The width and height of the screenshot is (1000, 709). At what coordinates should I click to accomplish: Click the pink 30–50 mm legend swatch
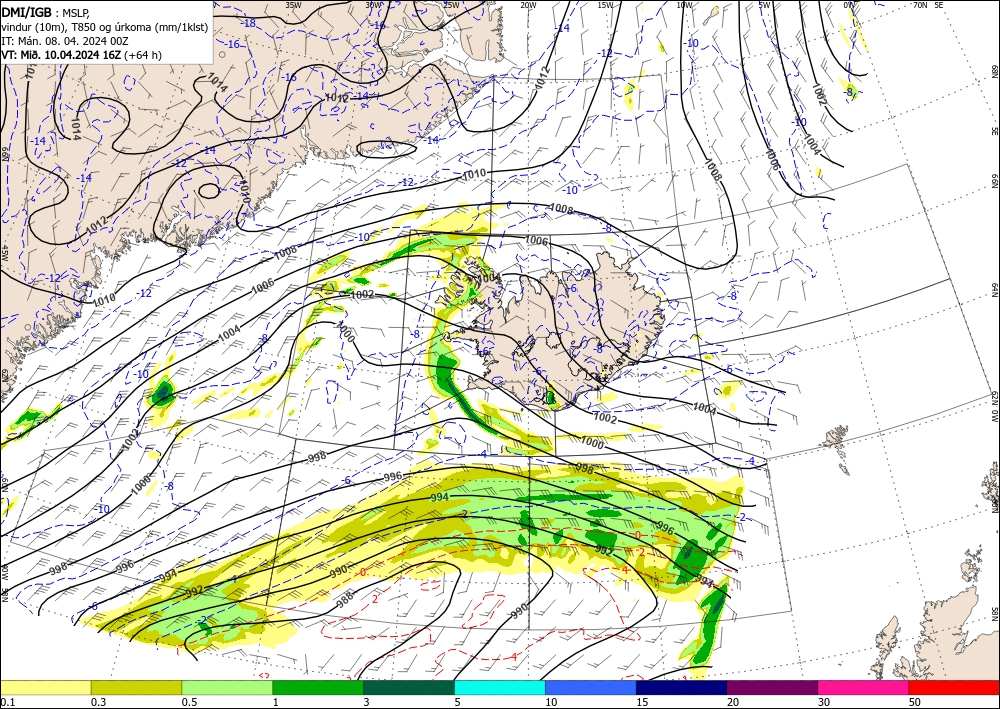click(x=864, y=687)
